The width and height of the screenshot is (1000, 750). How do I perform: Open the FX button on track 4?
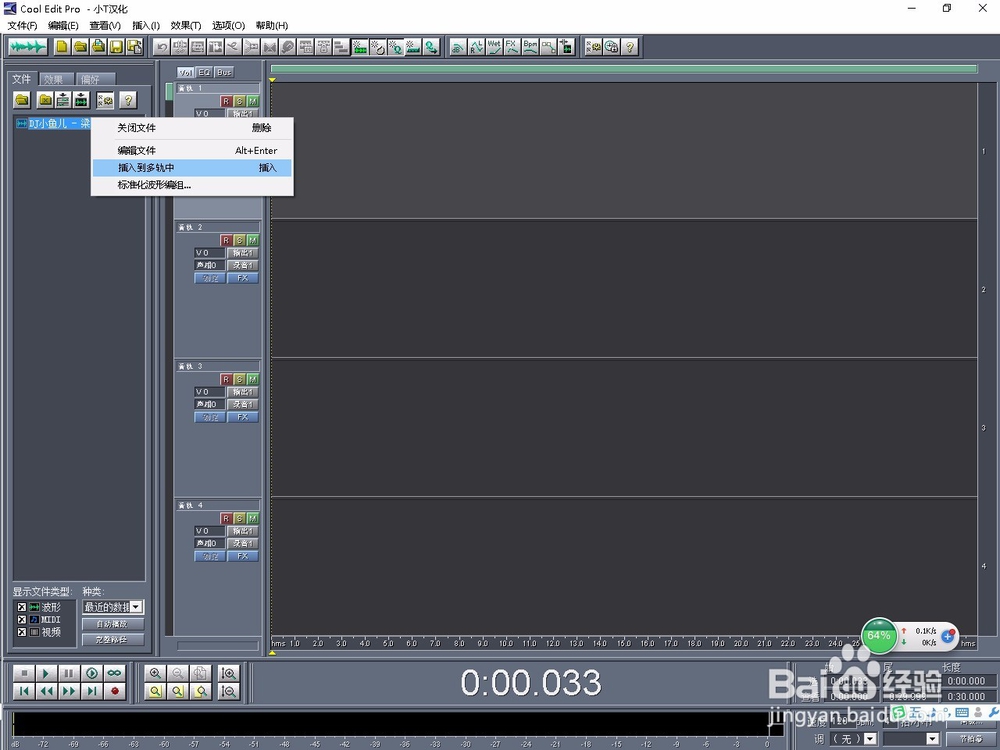[242, 556]
